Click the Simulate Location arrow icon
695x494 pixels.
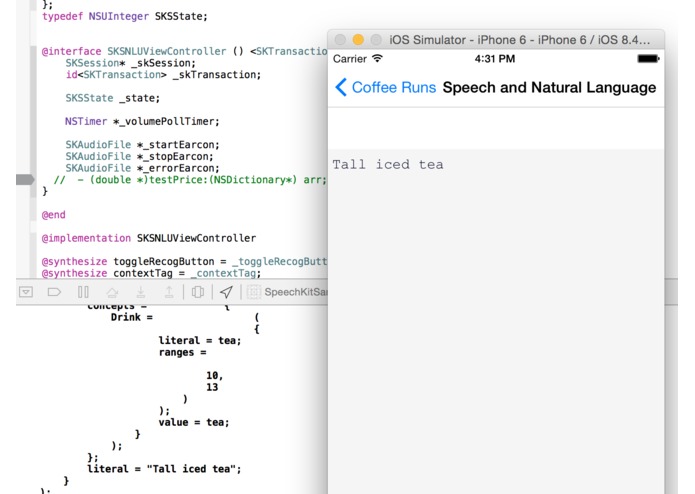(226, 292)
